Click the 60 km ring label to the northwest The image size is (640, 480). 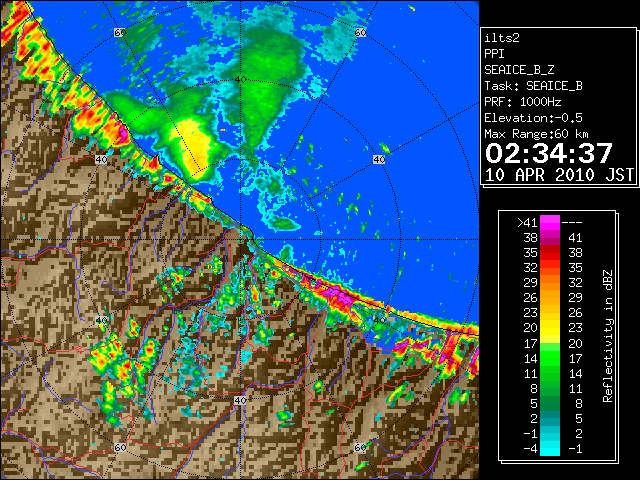click(x=120, y=32)
